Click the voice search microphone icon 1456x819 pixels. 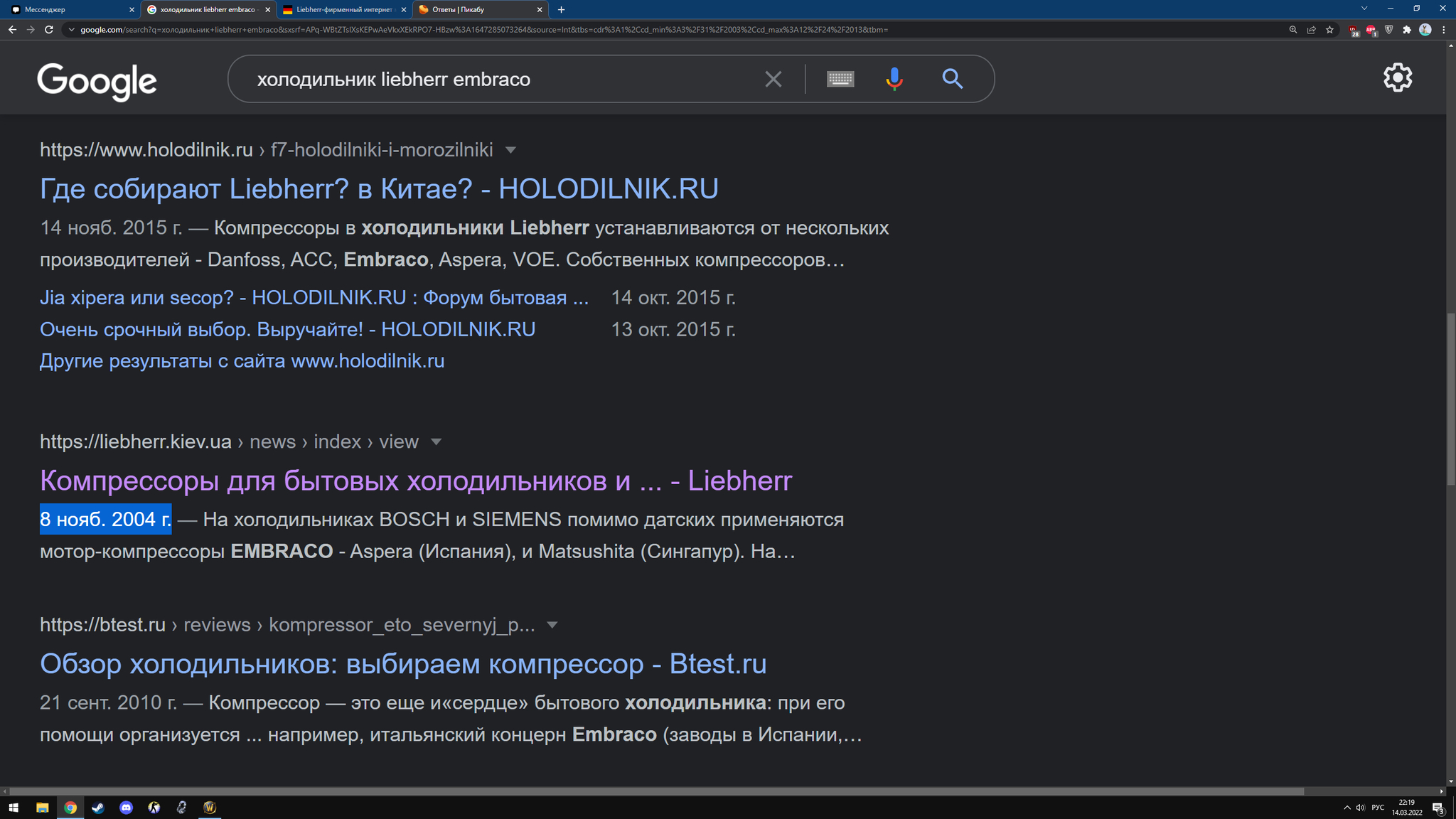pyautogui.click(x=894, y=79)
